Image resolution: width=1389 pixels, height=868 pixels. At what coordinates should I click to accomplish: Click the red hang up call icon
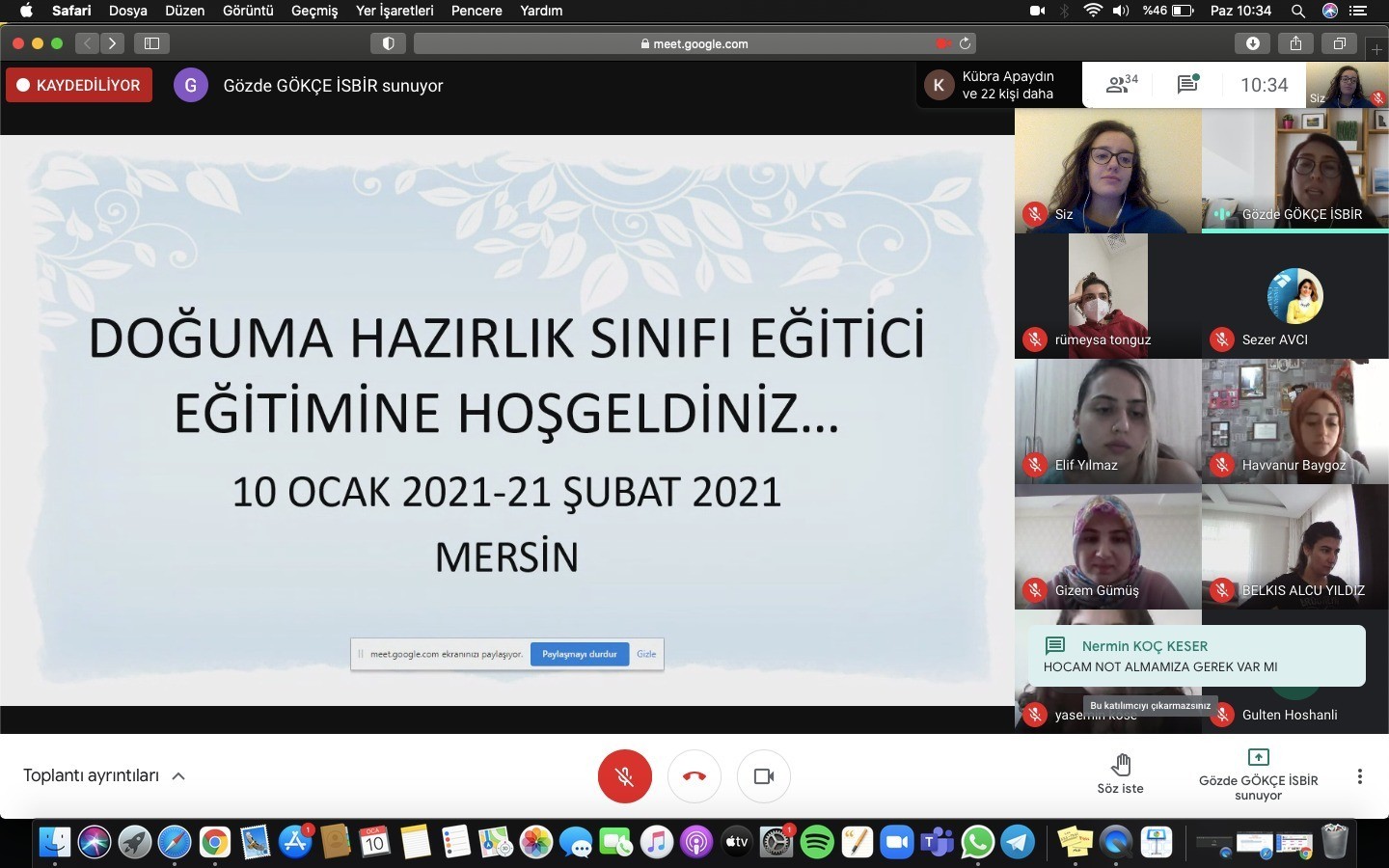tap(694, 776)
